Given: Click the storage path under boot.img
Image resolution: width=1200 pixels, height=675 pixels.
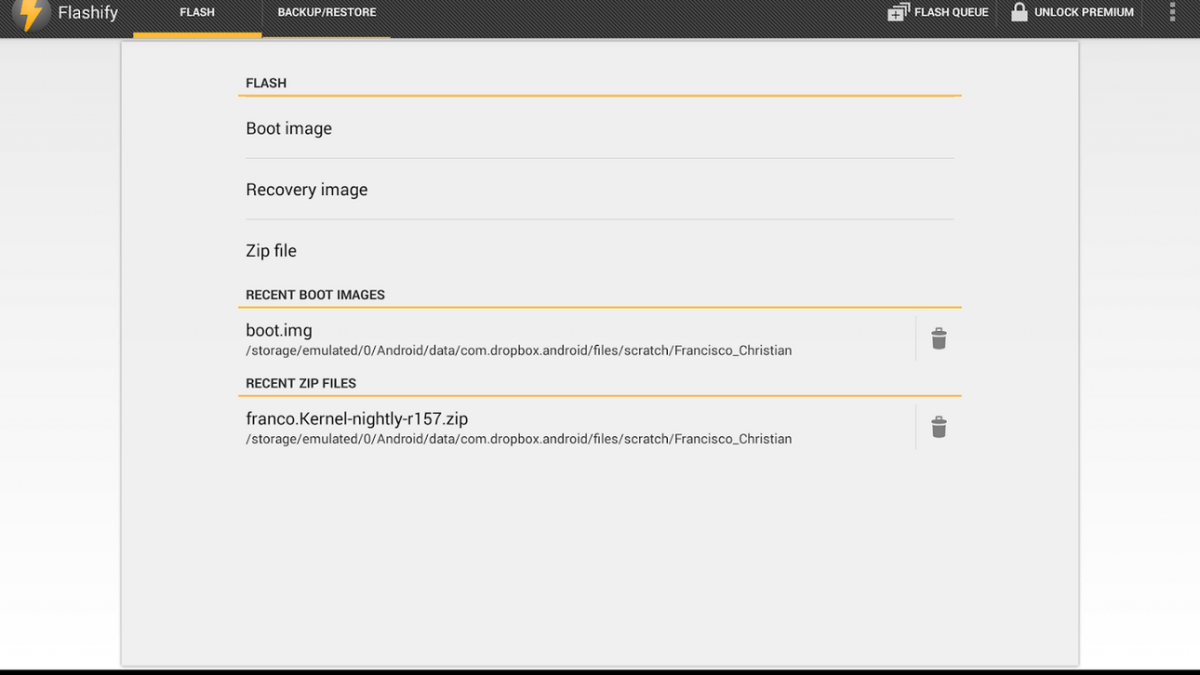Looking at the screenshot, I should coord(519,351).
